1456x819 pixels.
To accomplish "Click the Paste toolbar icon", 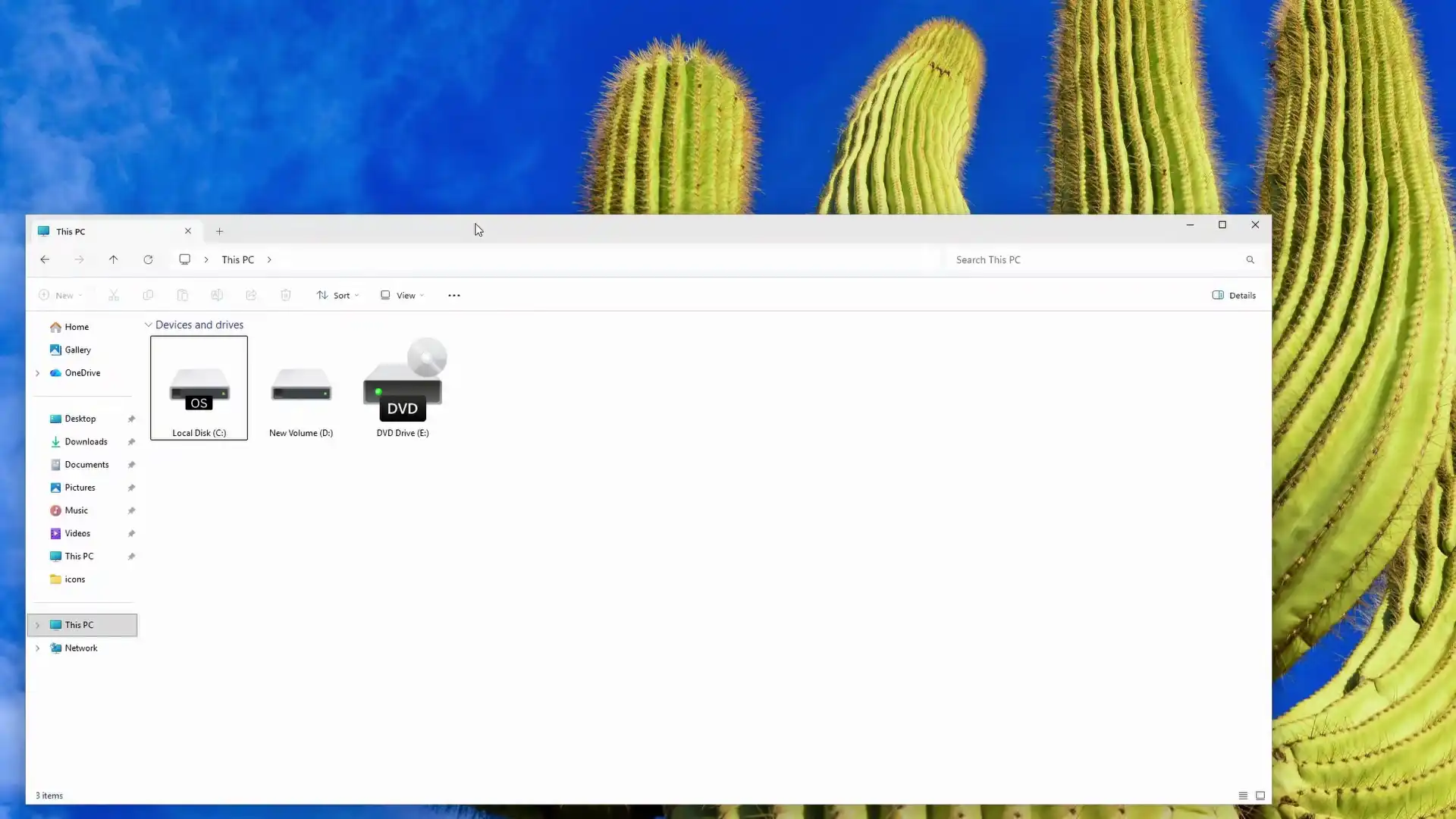I will click(182, 295).
